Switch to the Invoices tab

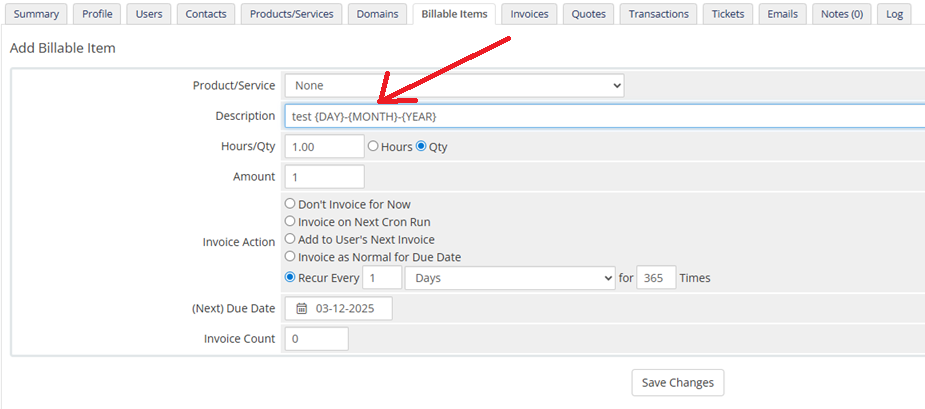coord(529,14)
